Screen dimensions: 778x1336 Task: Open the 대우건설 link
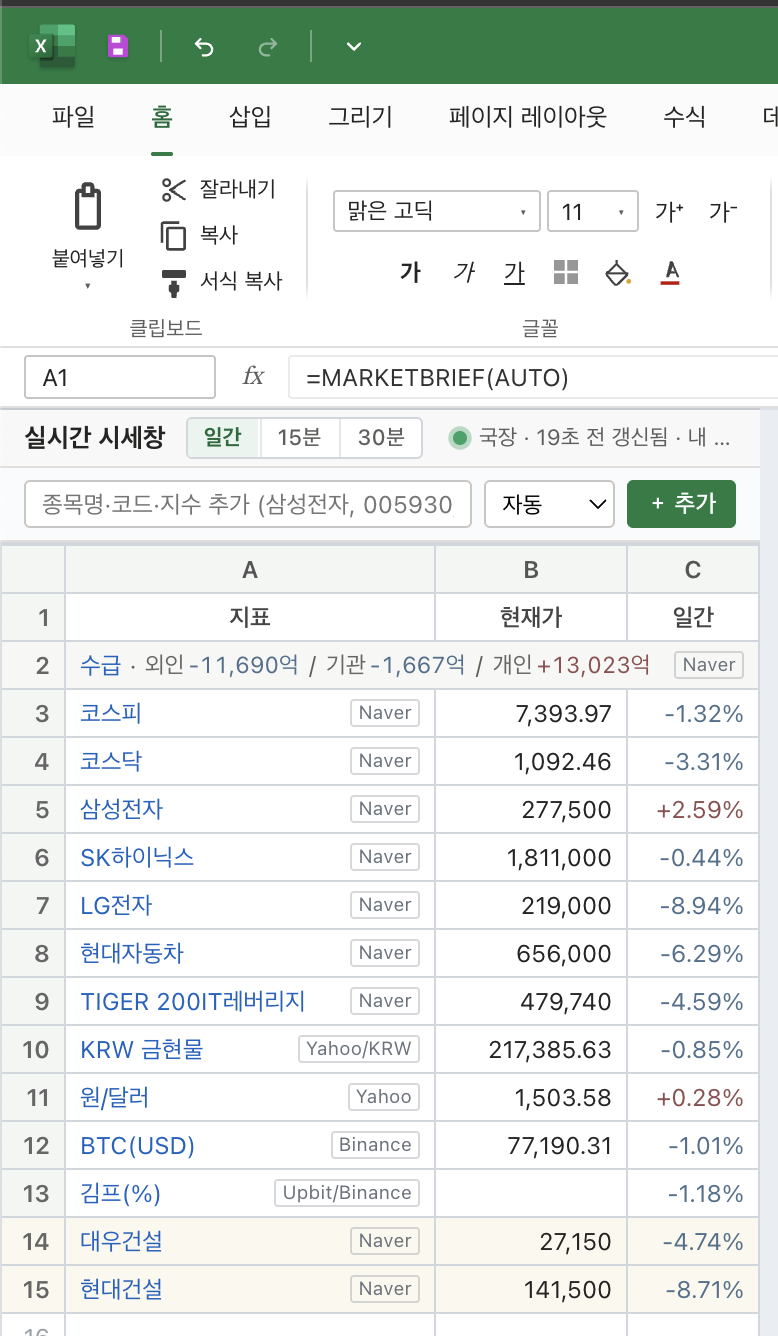click(x=121, y=1241)
